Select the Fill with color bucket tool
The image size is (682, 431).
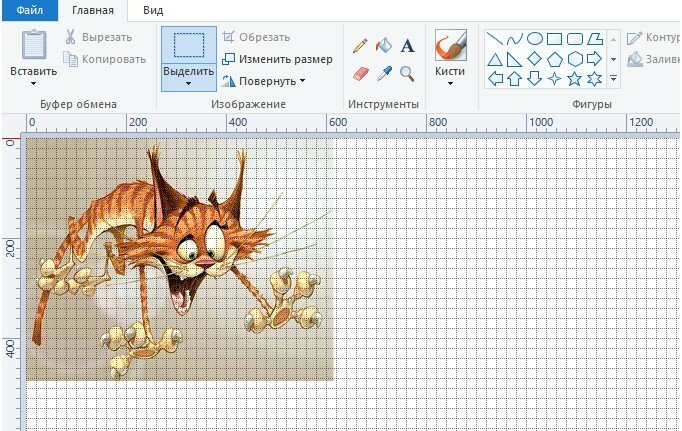click(384, 45)
